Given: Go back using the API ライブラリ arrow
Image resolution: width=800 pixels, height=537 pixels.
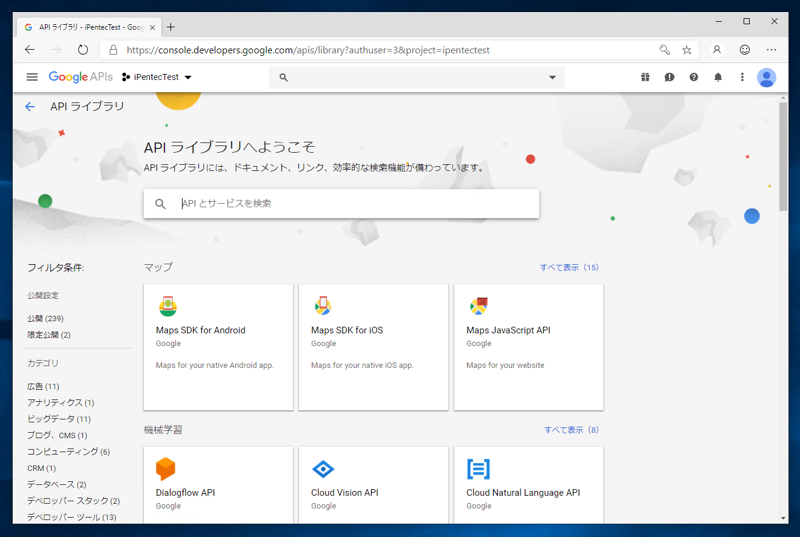Looking at the screenshot, I should click(x=30, y=107).
